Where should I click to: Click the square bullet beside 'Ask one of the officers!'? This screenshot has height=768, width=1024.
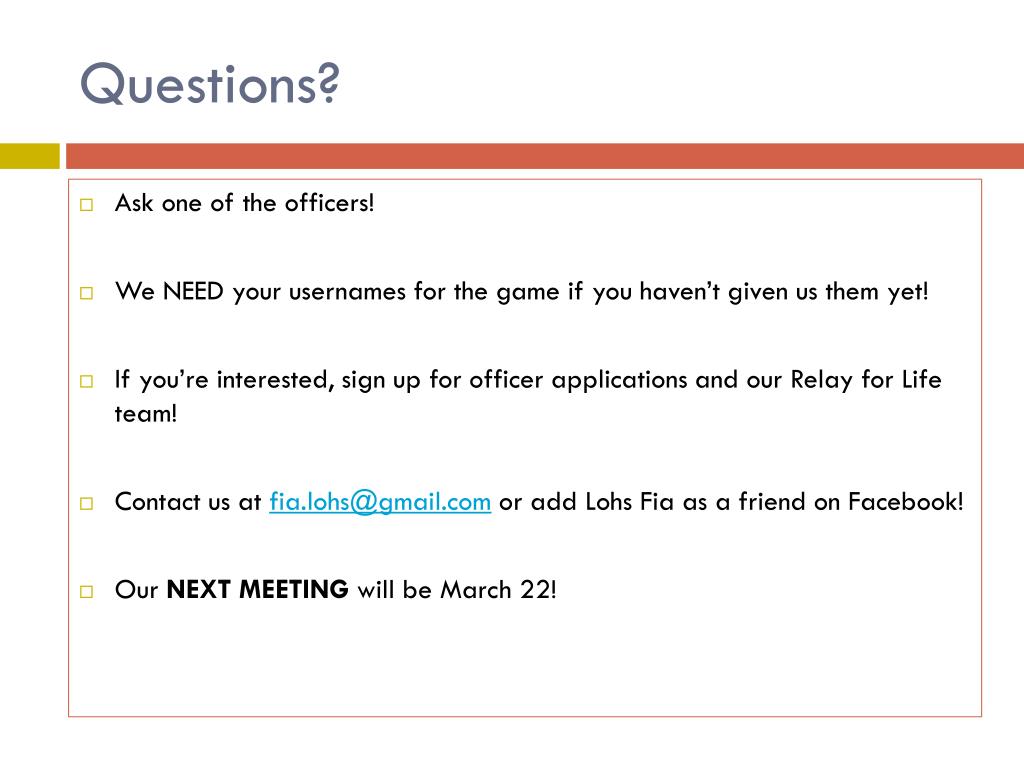pos(86,205)
